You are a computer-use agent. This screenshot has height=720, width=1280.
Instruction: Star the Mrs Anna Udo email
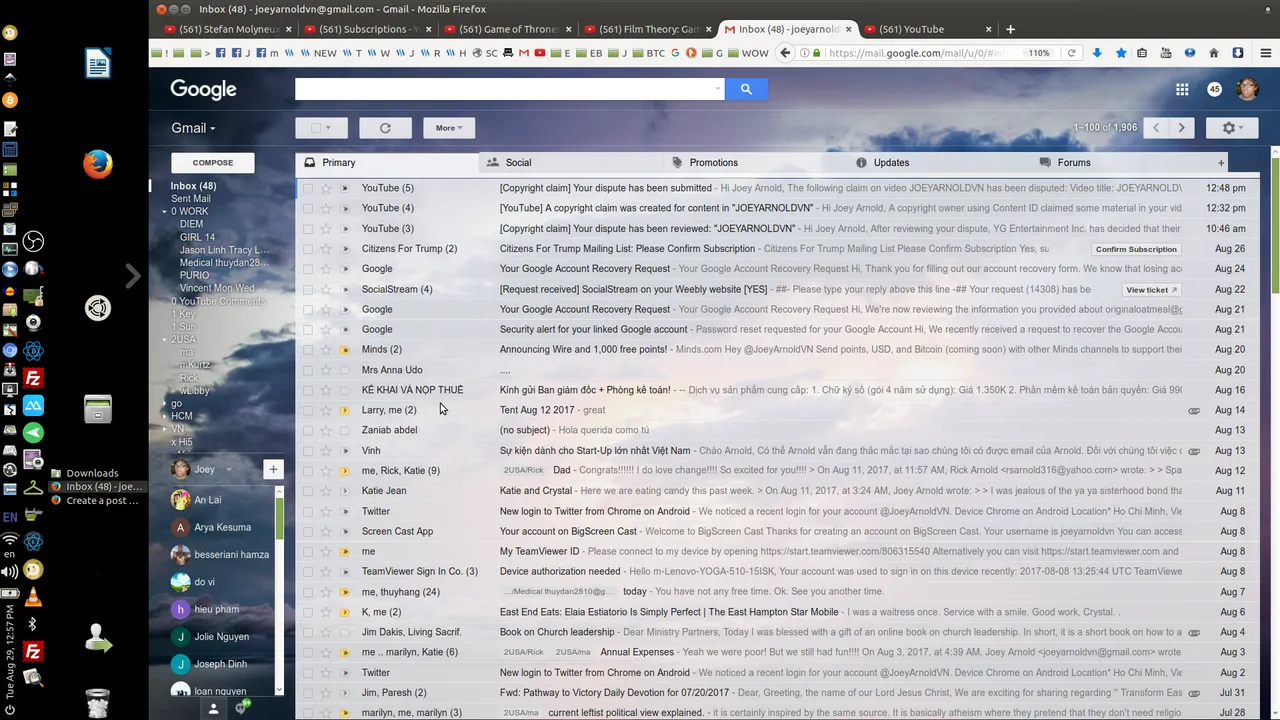point(326,370)
